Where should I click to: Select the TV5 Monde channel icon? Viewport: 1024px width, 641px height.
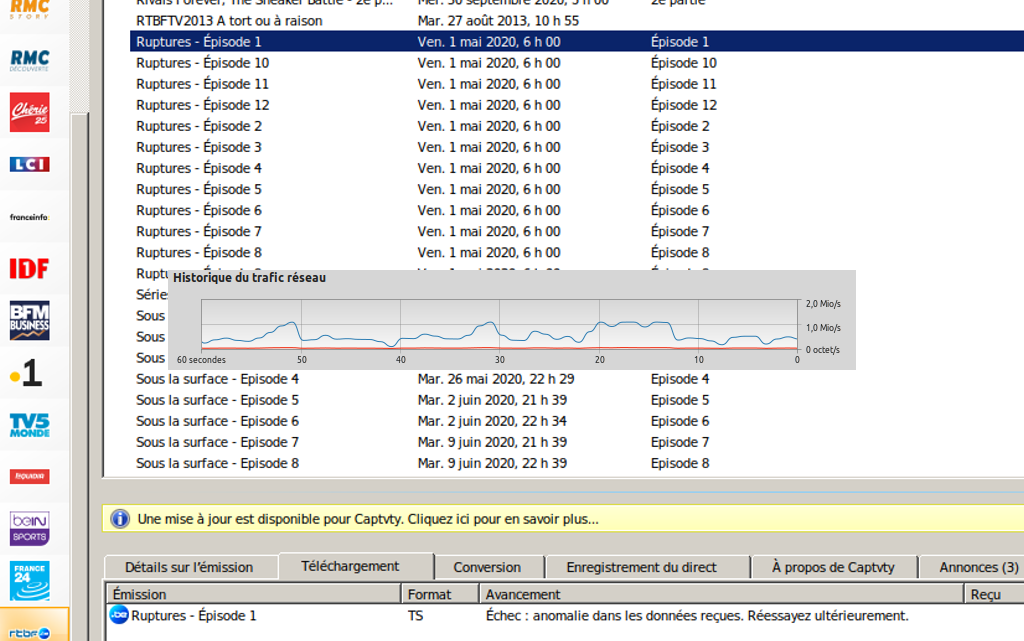[x=29, y=425]
